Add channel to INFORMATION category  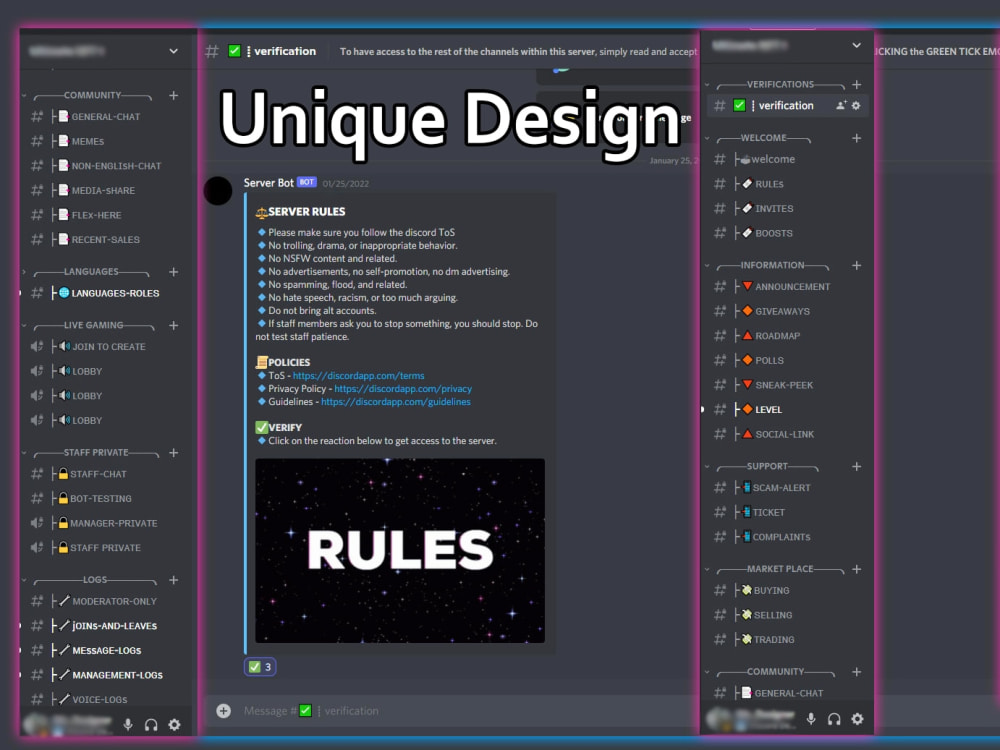point(857,265)
